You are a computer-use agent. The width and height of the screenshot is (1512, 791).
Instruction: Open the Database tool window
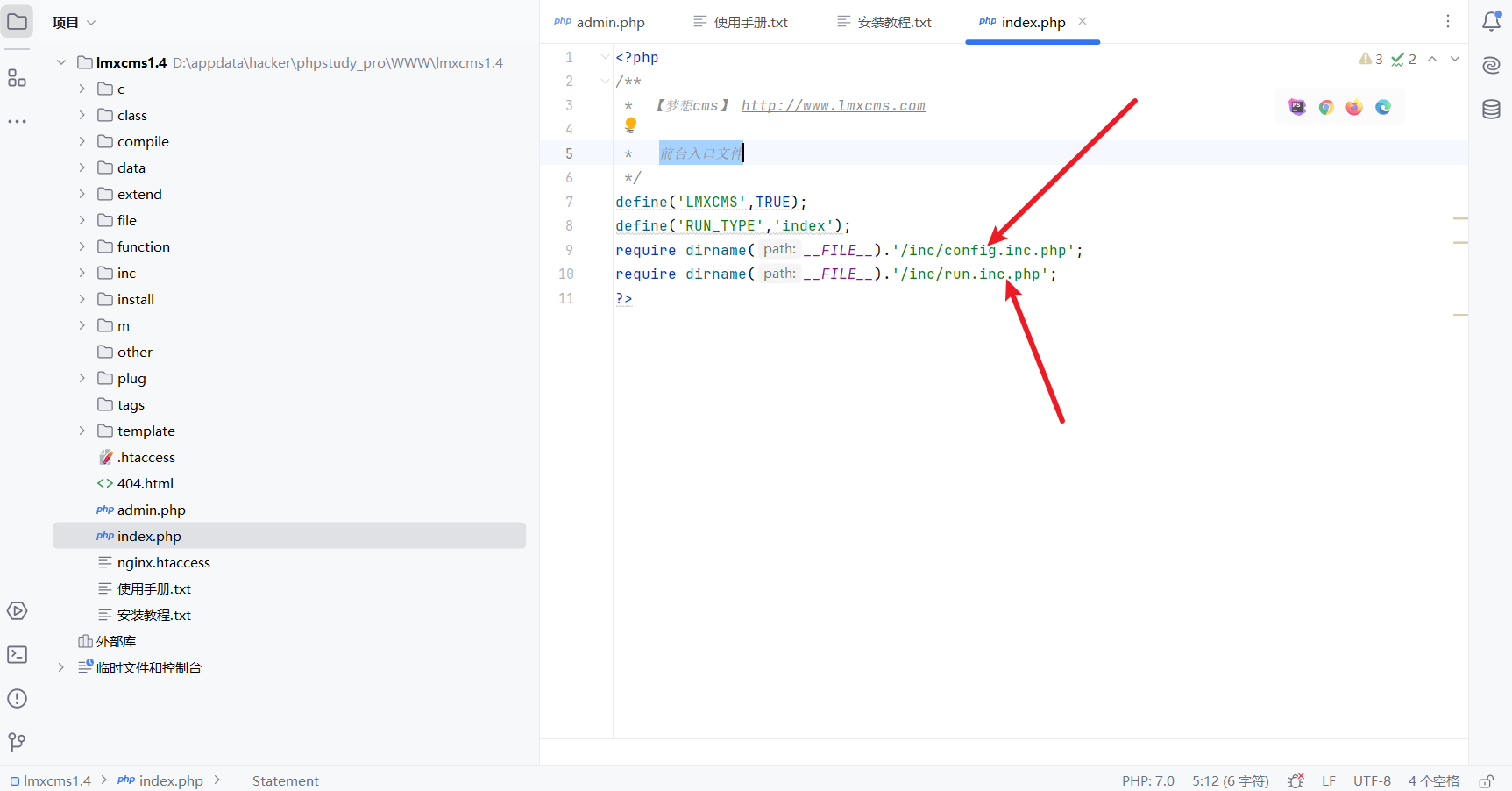point(1491,109)
